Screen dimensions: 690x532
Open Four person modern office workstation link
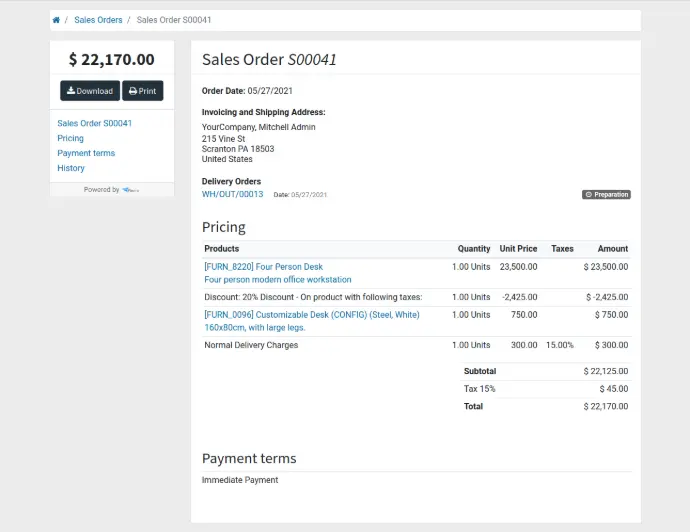coord(278,279)
